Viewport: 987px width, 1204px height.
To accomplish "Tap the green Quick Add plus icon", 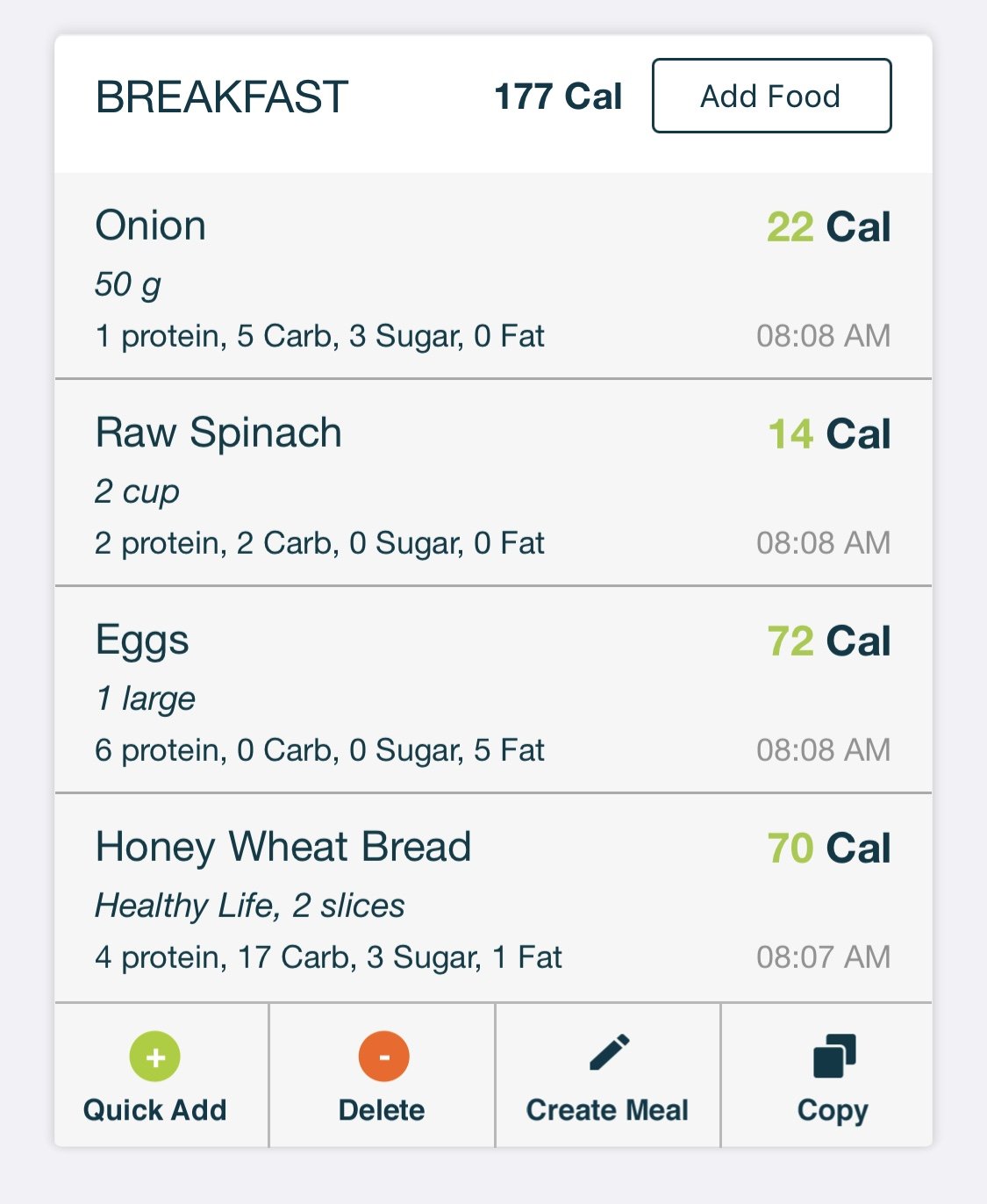I will 155,1057.
